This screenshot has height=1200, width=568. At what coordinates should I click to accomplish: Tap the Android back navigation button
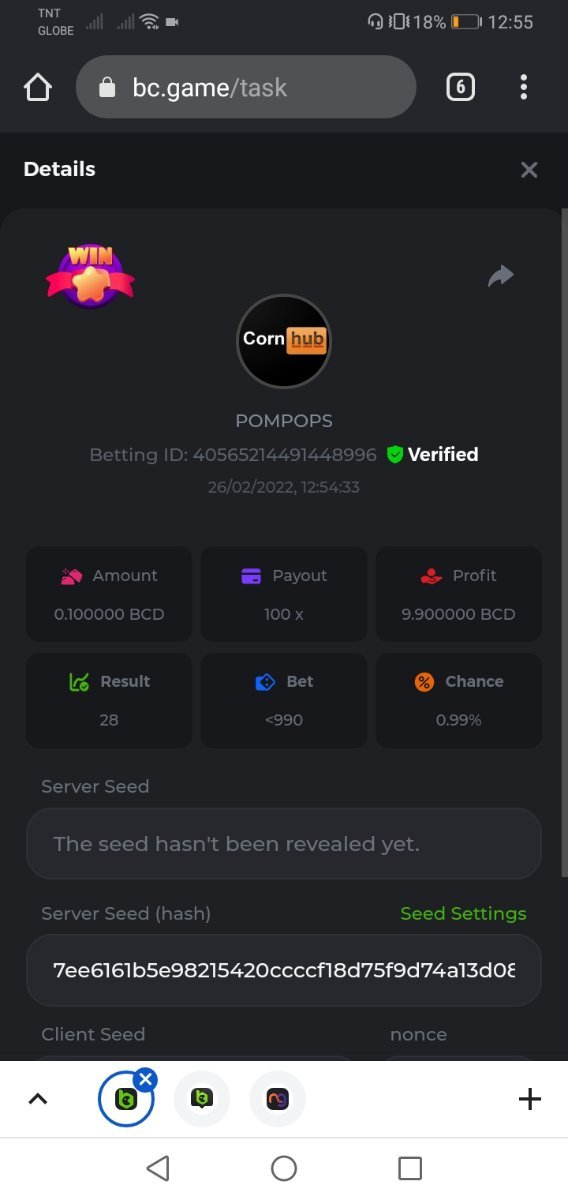point(157,1168)
